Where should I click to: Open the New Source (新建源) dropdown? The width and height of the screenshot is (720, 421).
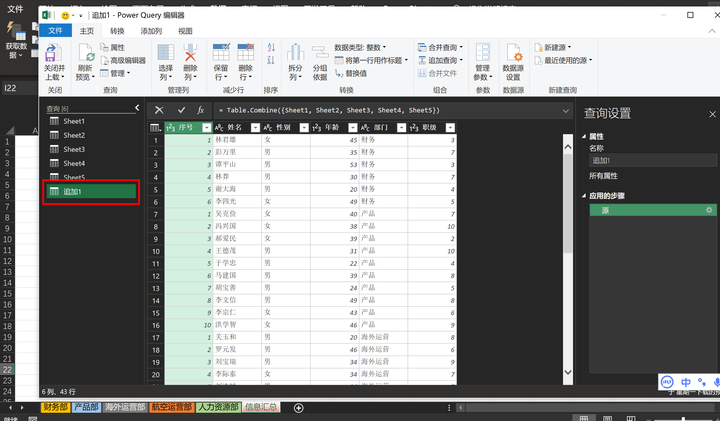(553, 47)
